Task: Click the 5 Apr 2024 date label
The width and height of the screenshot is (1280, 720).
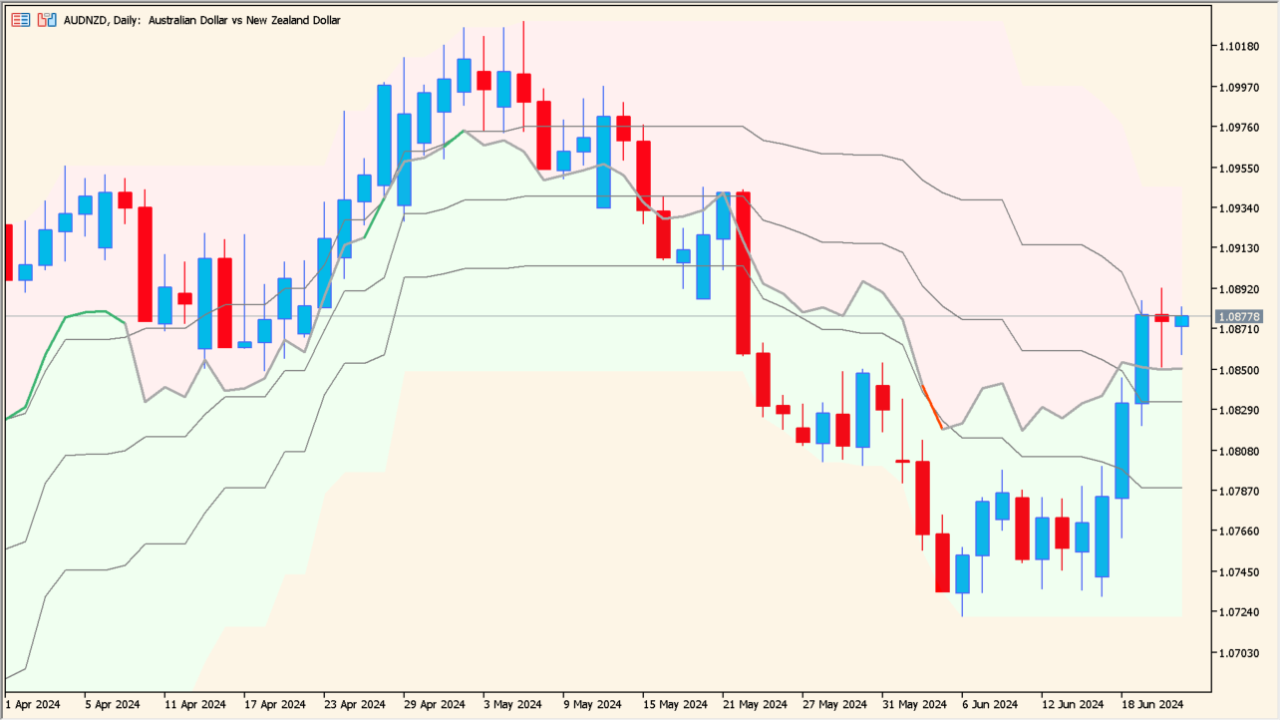Action: [113, 704]
